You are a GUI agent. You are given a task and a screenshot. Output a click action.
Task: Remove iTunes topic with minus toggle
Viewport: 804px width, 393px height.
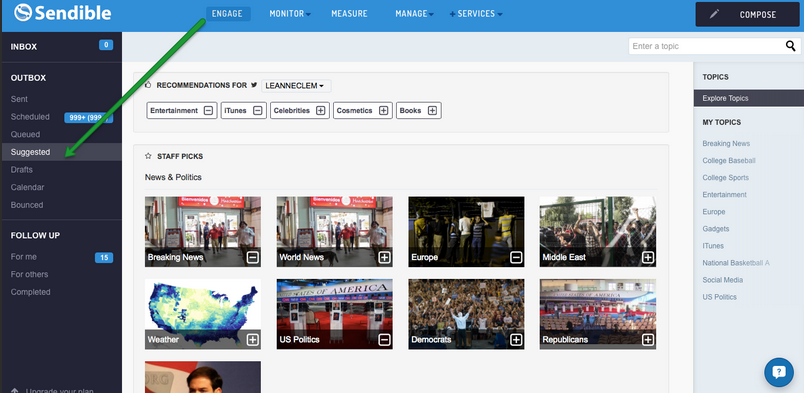coord(257,110)
